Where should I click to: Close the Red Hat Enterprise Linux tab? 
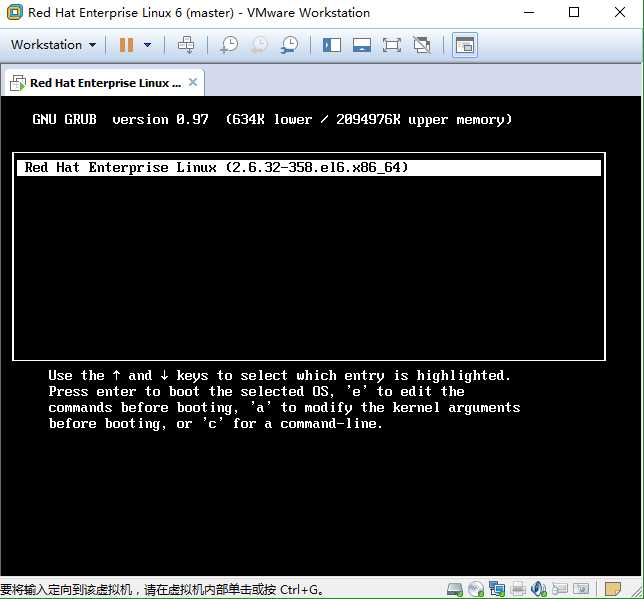(x=193, y=82)
